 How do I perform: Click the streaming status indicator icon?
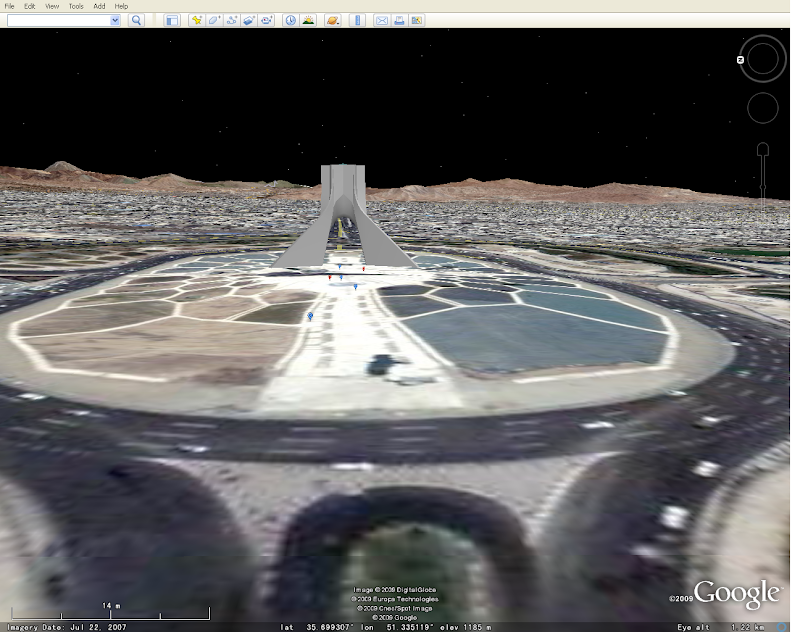click(782, 627)
